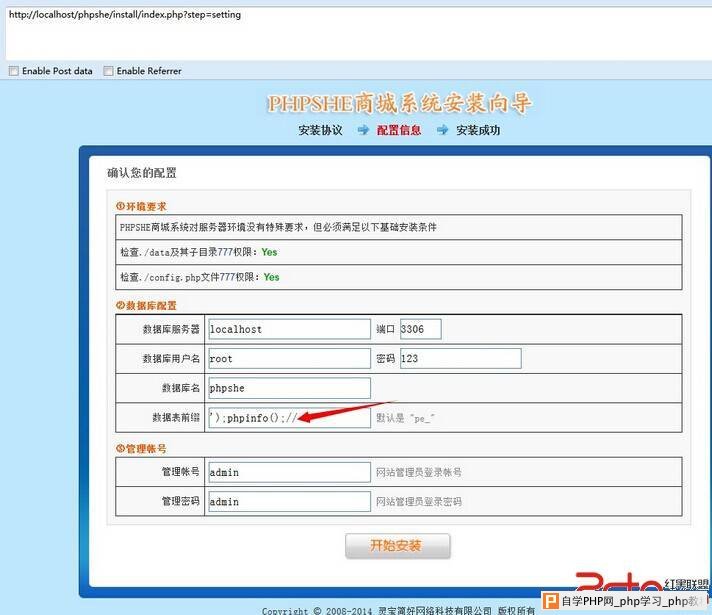Click the 默认是 "pe_" hint text
712x615 pixels.
point(405,418)
